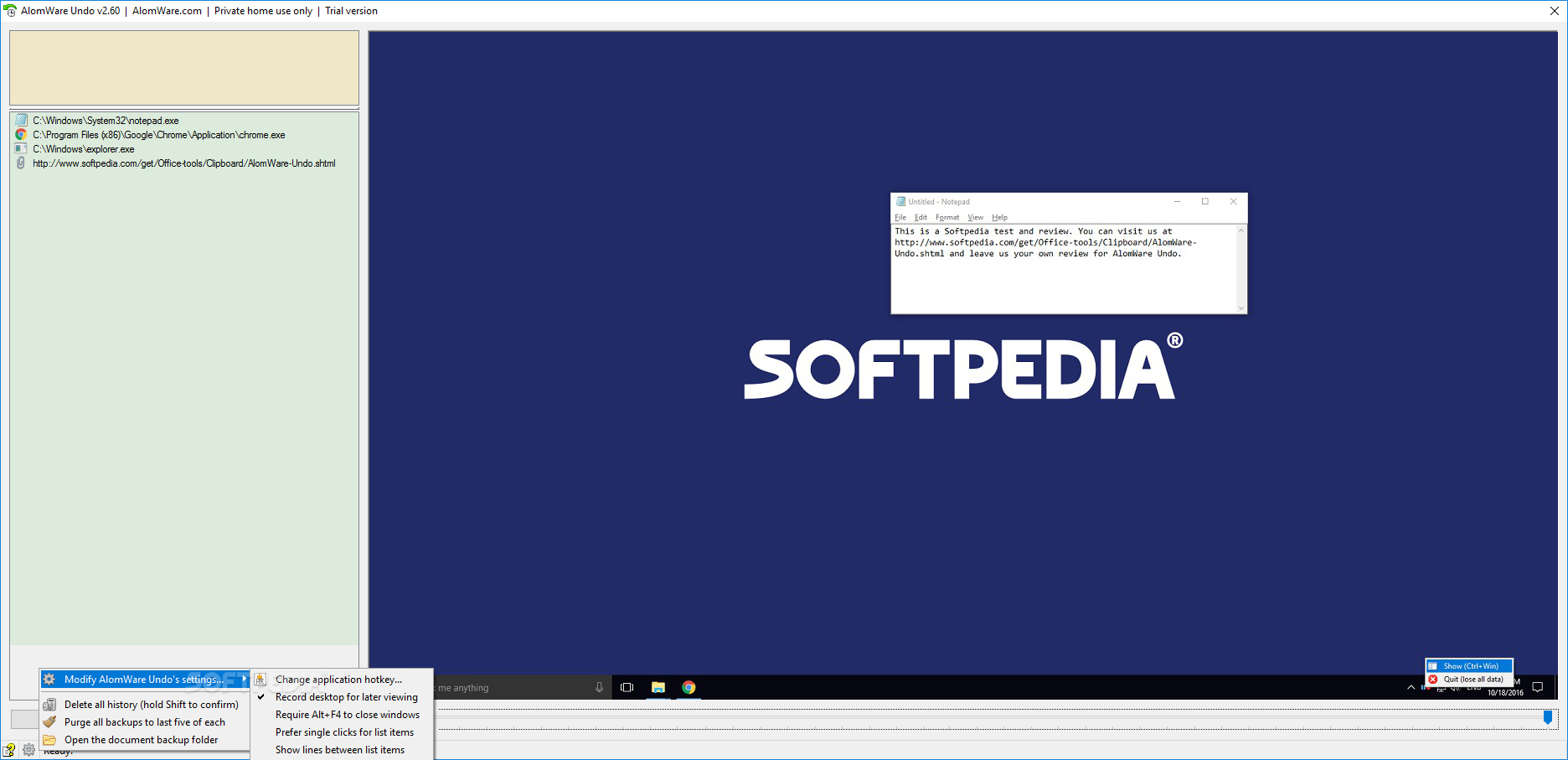Select the chrome.exe path list entry
The height and width of the screenshot is (760, 1568).
tap(159, 134)
